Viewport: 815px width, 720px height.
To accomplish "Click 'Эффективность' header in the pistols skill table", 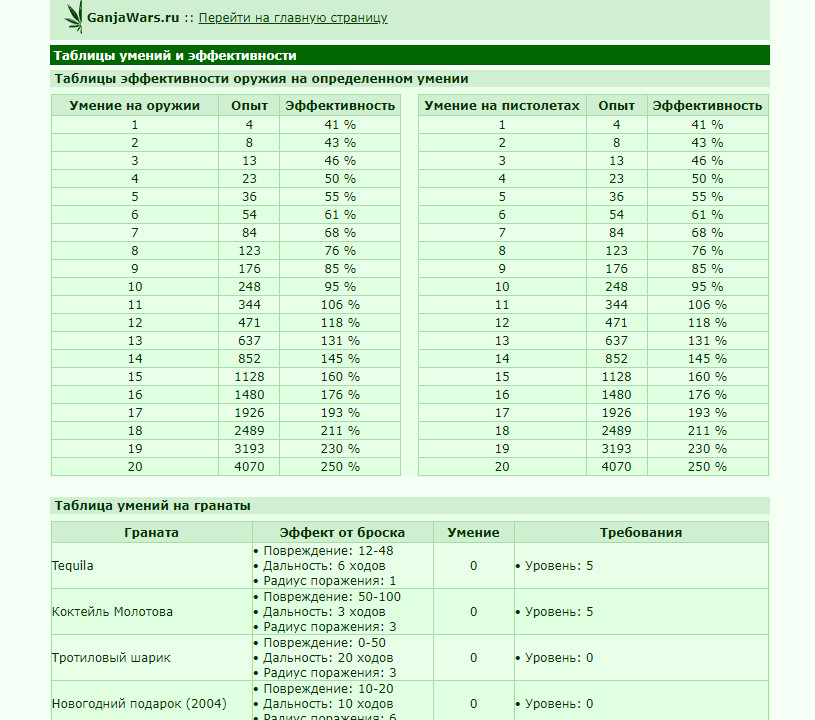I will (x=707, y=106).
